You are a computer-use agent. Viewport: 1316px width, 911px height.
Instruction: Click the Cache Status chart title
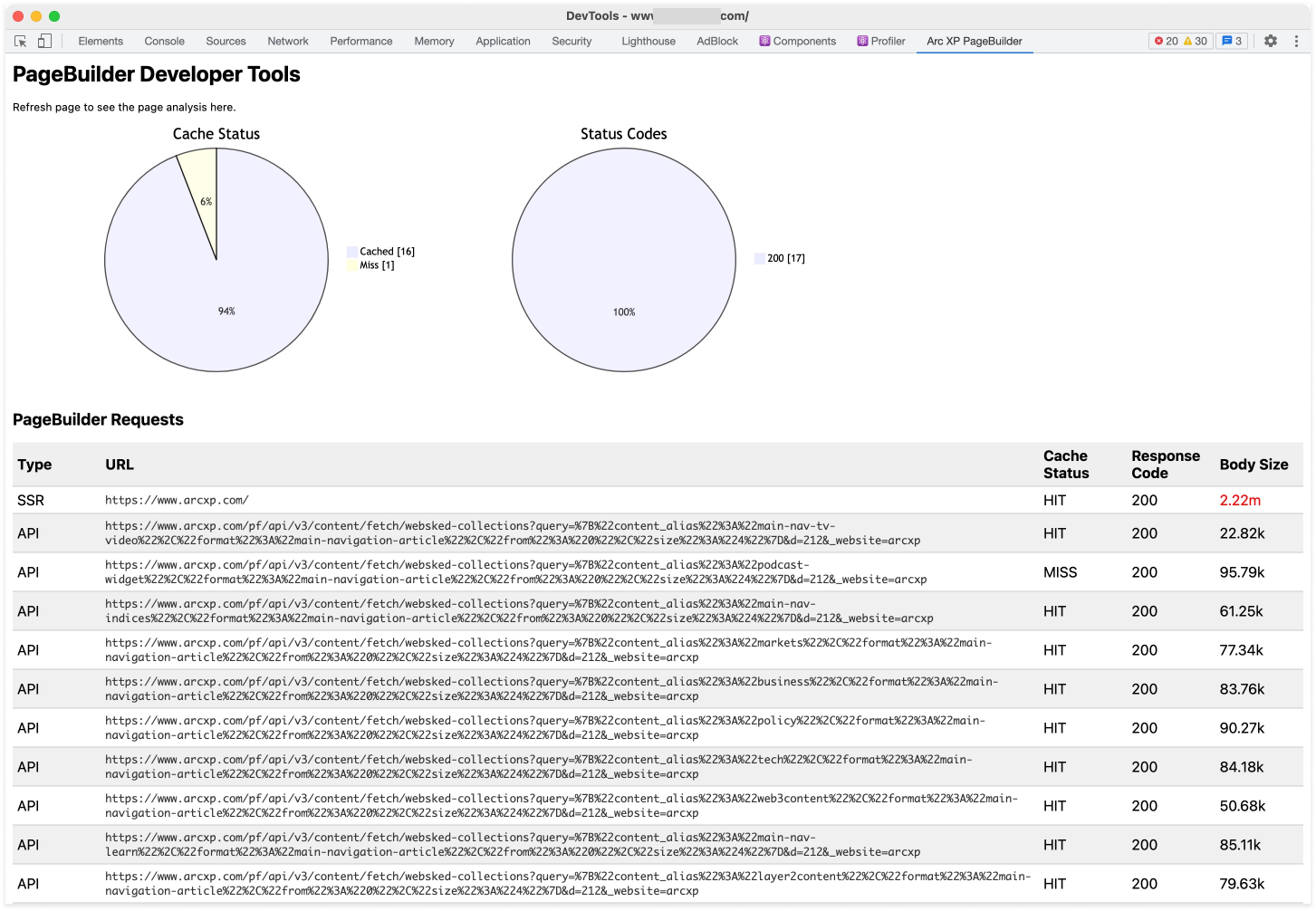coord(216,134)
